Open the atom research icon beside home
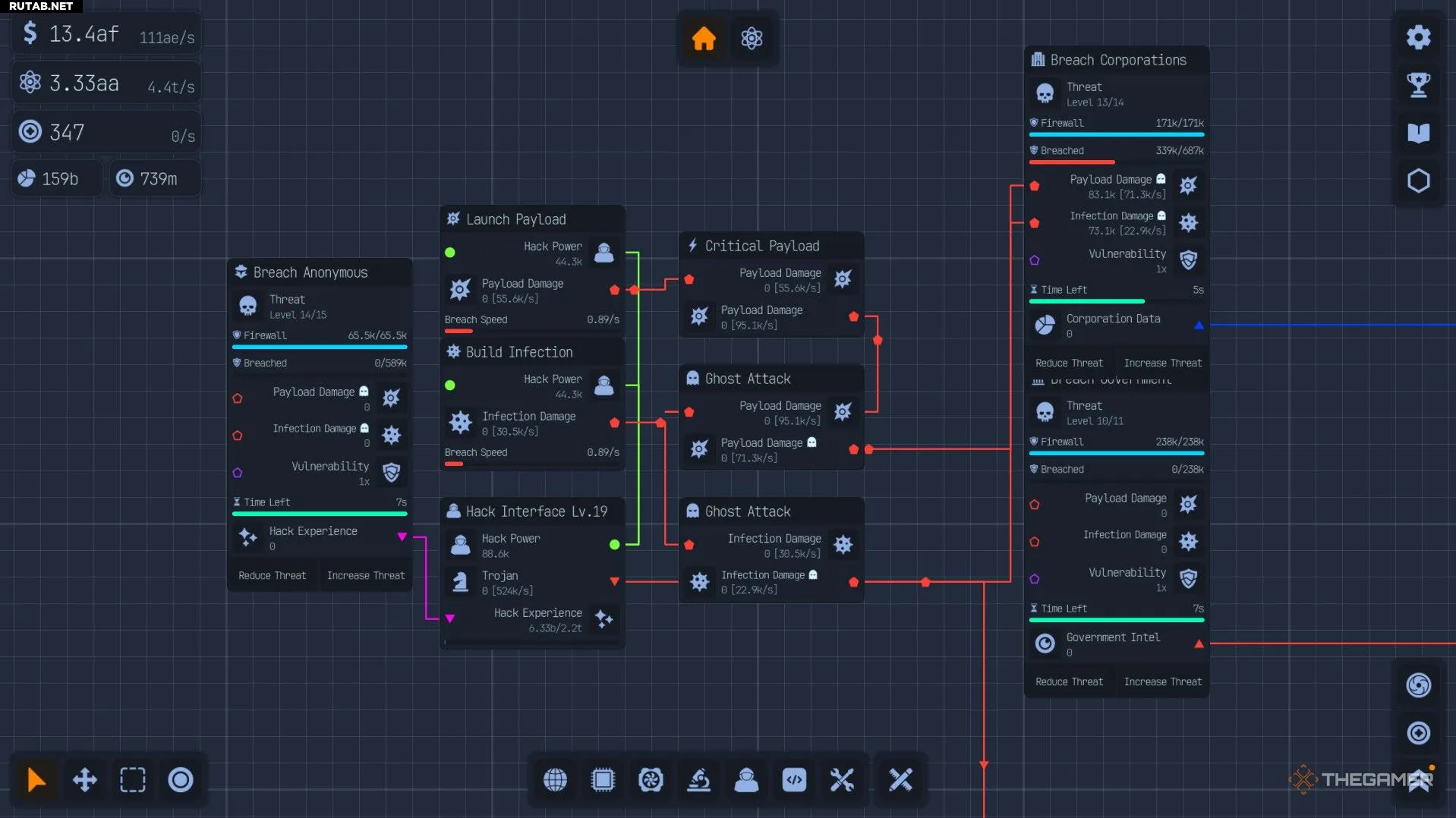Screen dimensions: 1456x818 [x=752, y=38]
